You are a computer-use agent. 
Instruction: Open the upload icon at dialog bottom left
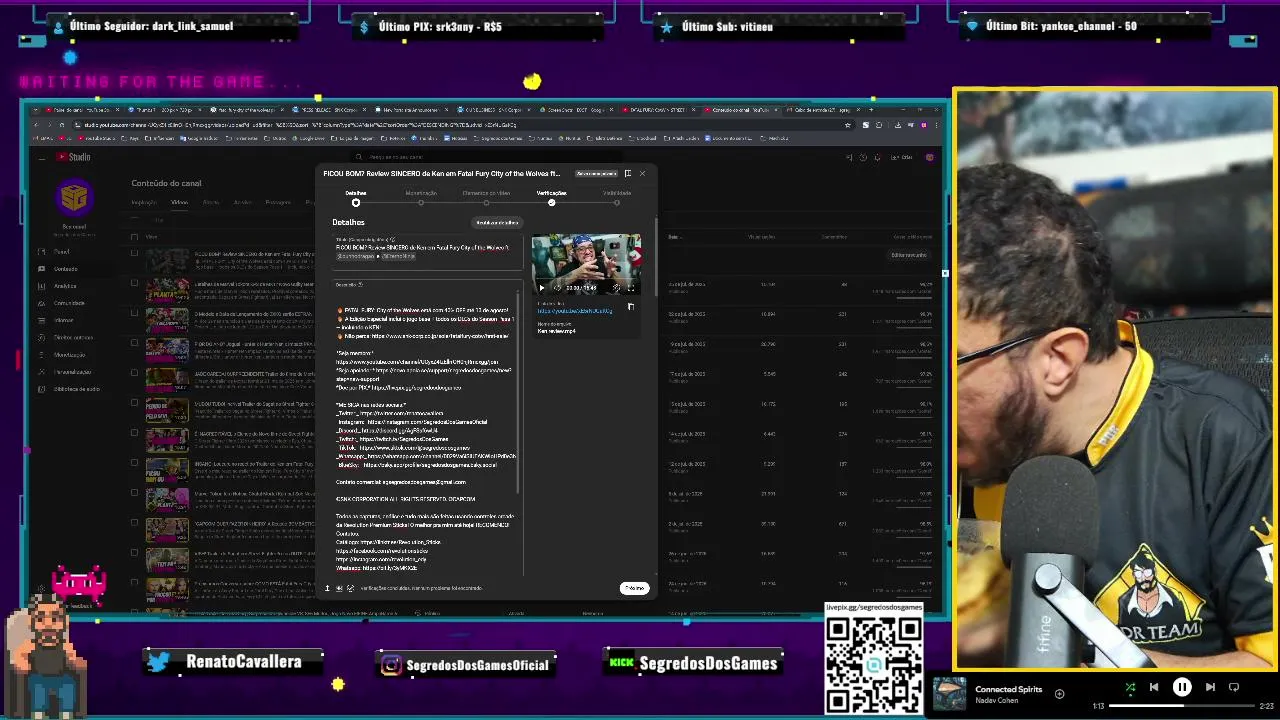click(x=327, y=588)
